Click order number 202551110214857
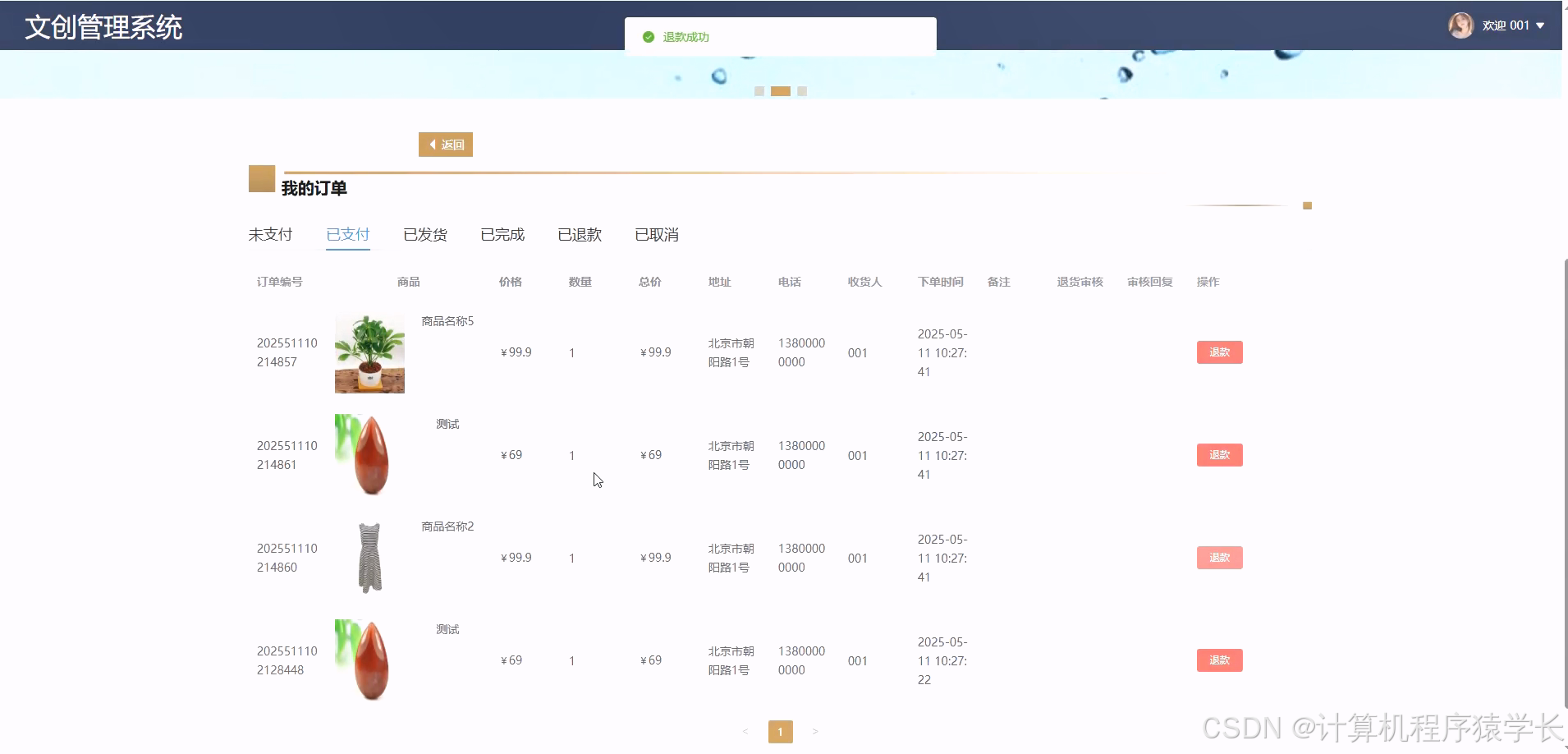 tap(287, 352)
